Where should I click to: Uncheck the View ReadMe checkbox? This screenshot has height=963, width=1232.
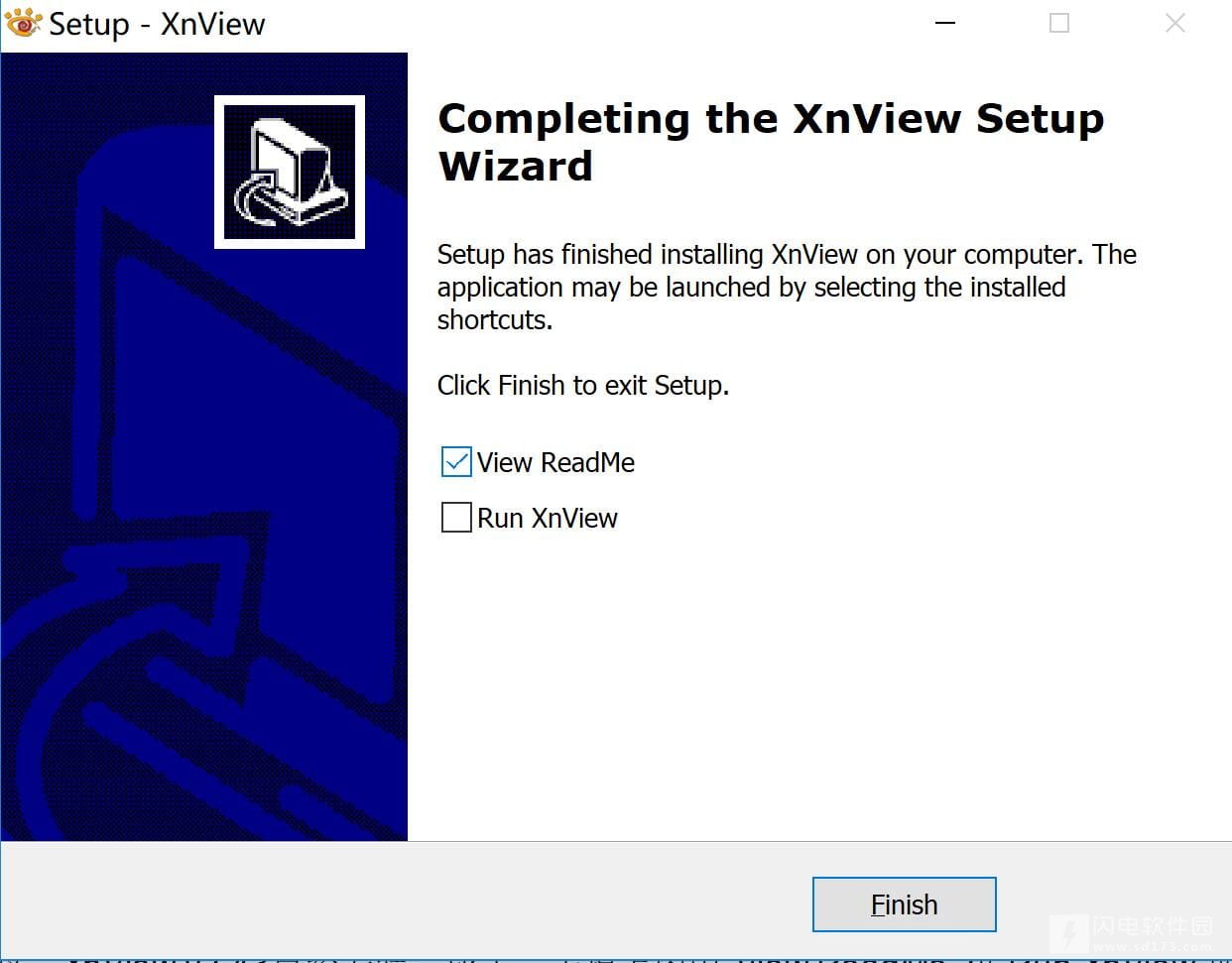point(456,462)
